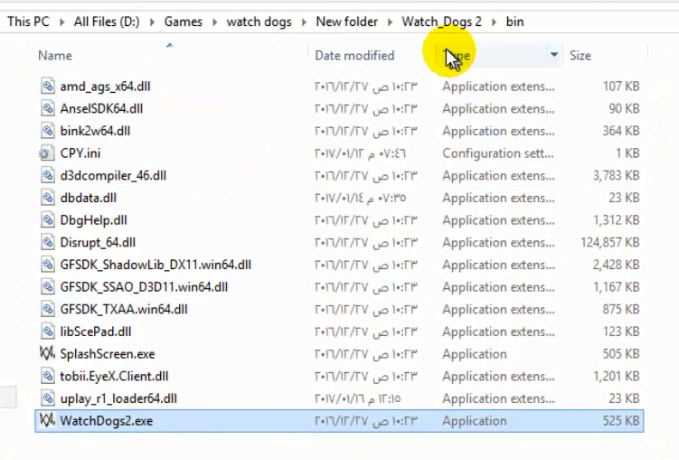Click the date modified of dbdata.dll
The height and width of the screenshot is (460, 679).
pos(360,198)
